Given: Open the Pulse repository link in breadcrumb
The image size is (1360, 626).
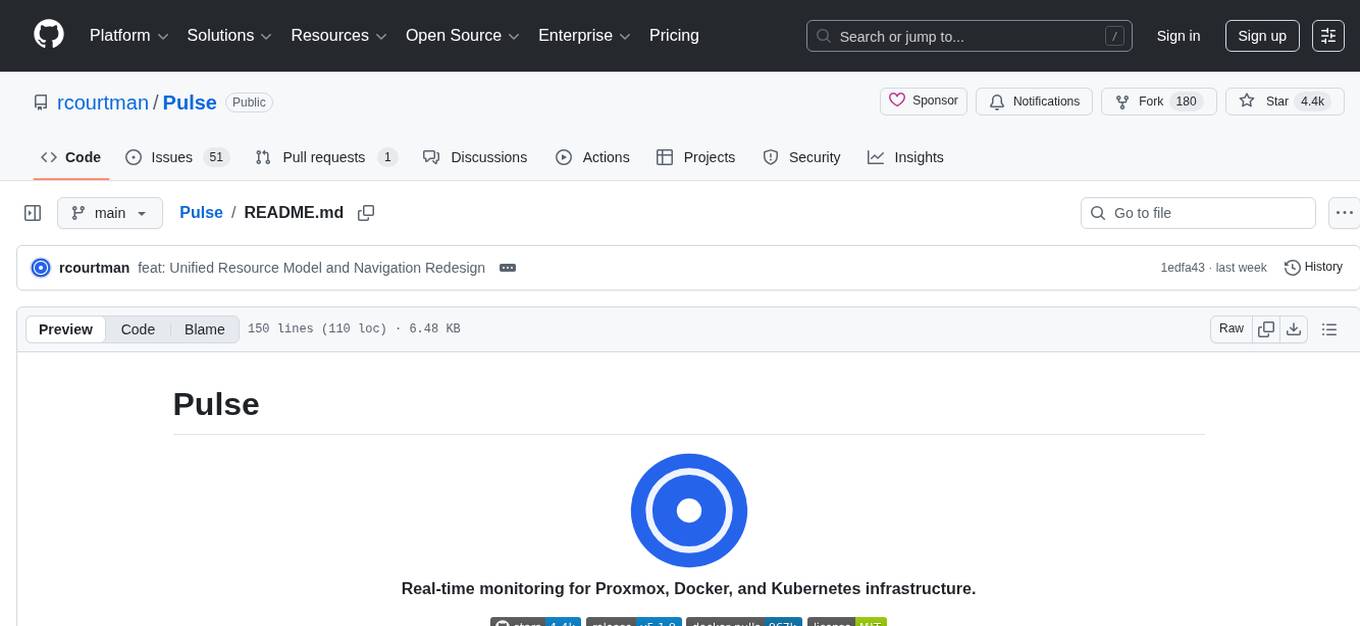Looking at the screenshot, I should click(201, 212).
